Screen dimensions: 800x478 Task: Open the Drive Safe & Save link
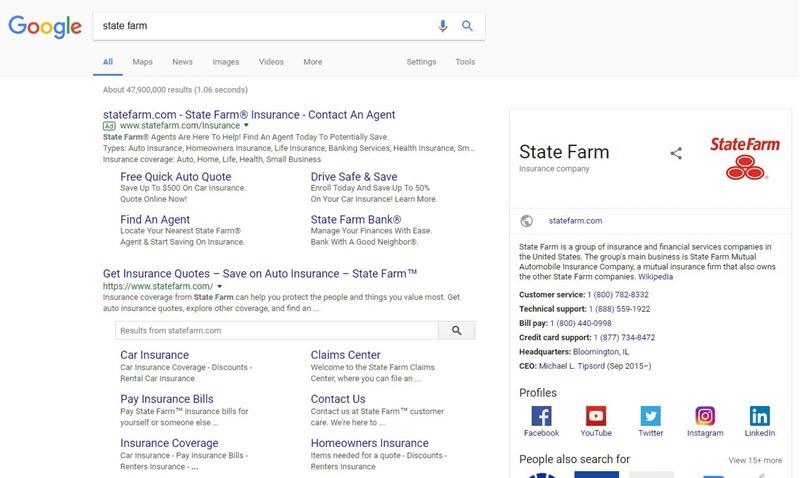(354, 177)
